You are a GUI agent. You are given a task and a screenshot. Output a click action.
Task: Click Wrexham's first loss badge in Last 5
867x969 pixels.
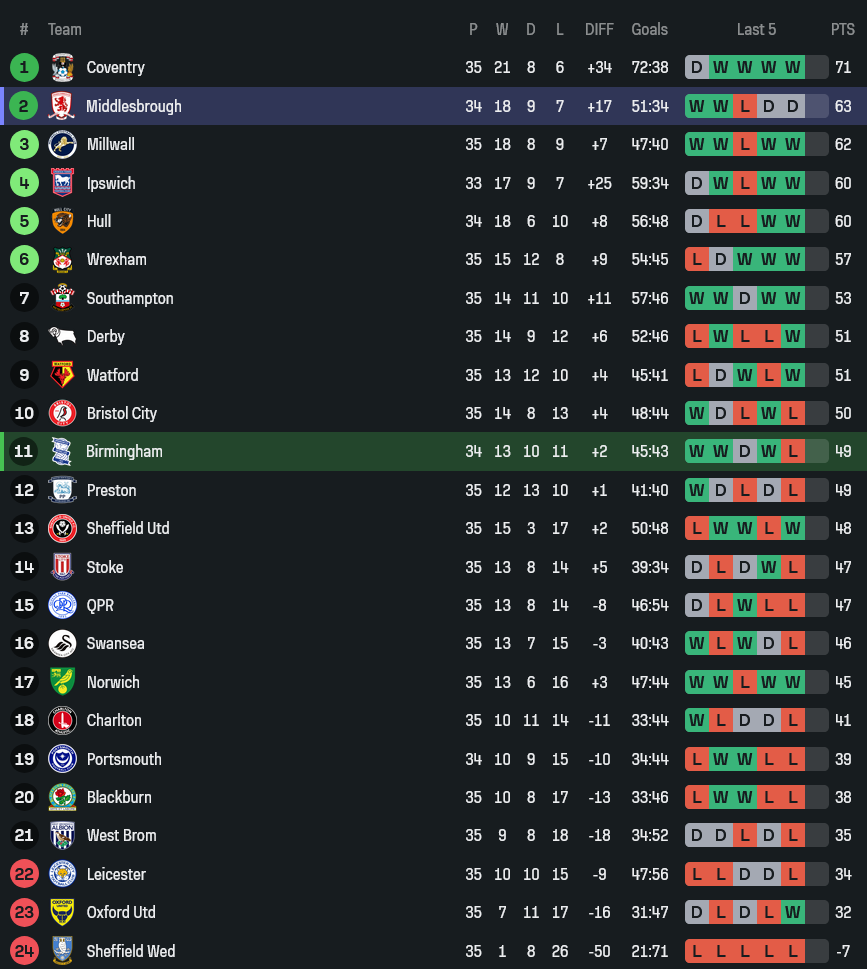pyautogui.click(x=696, y=260)
